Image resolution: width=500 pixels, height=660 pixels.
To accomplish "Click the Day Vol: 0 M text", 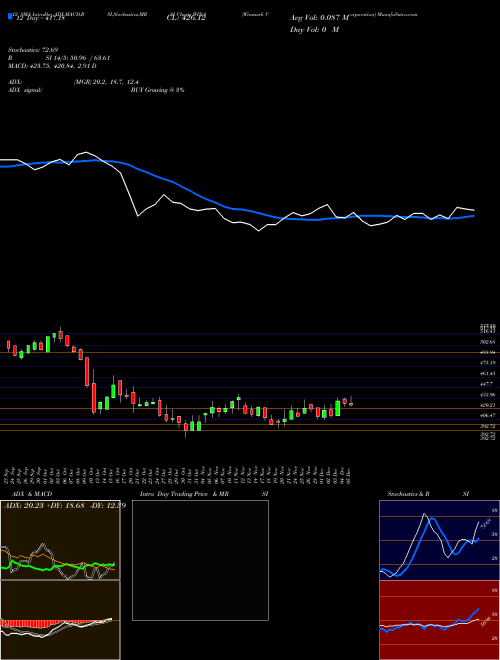I will (314, 30).
